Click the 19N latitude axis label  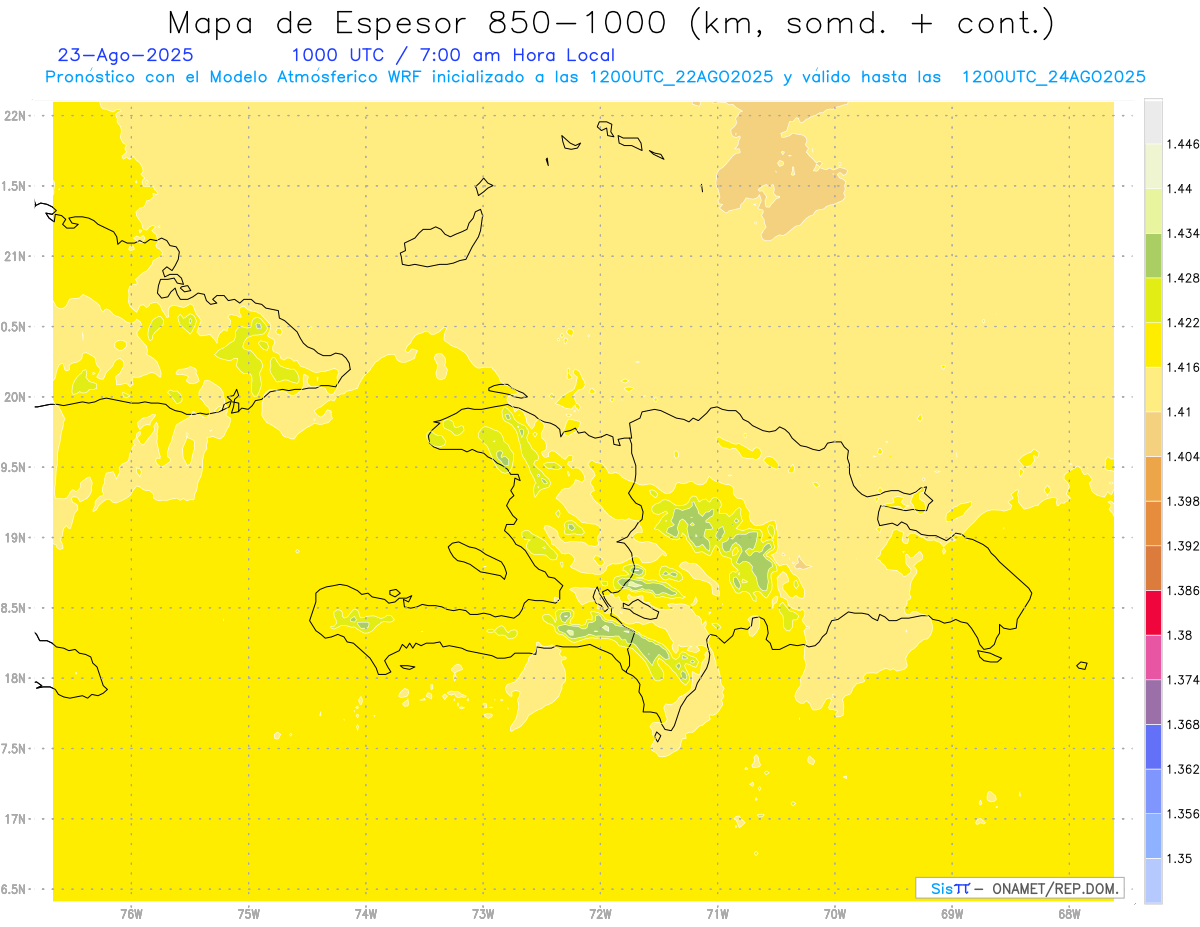[x=15, y=538]
